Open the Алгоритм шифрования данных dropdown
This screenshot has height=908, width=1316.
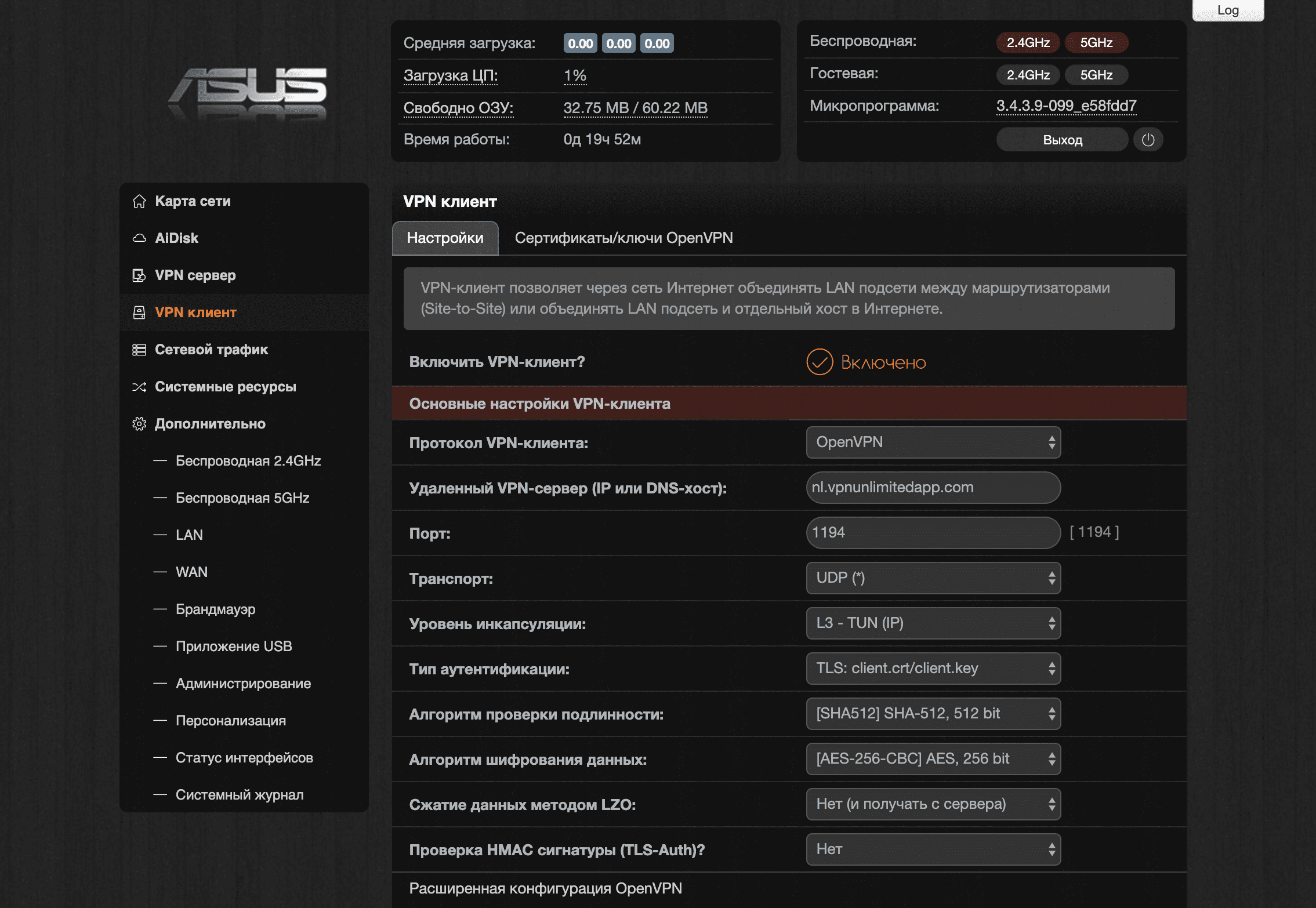[933, 759]
